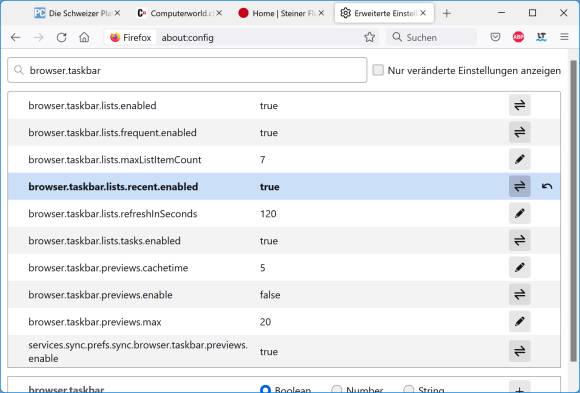Click the page vertical scrollbar
The width and height of the screenshot is (580, 393).
(574, 211)
